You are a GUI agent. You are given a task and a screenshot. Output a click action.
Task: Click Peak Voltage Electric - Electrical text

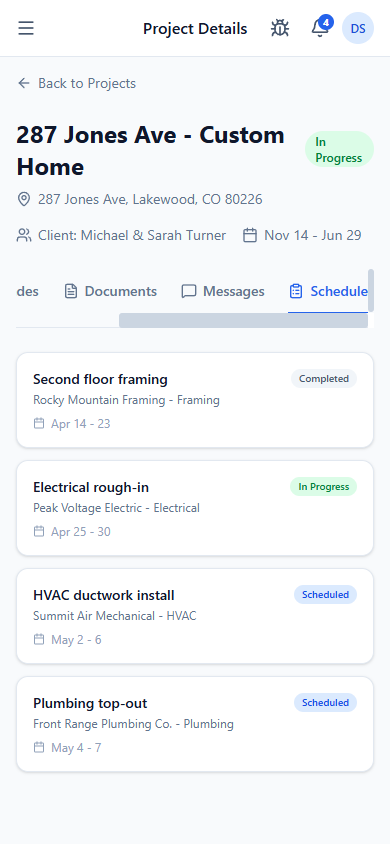pyautogui.click(x=116, y=508)
